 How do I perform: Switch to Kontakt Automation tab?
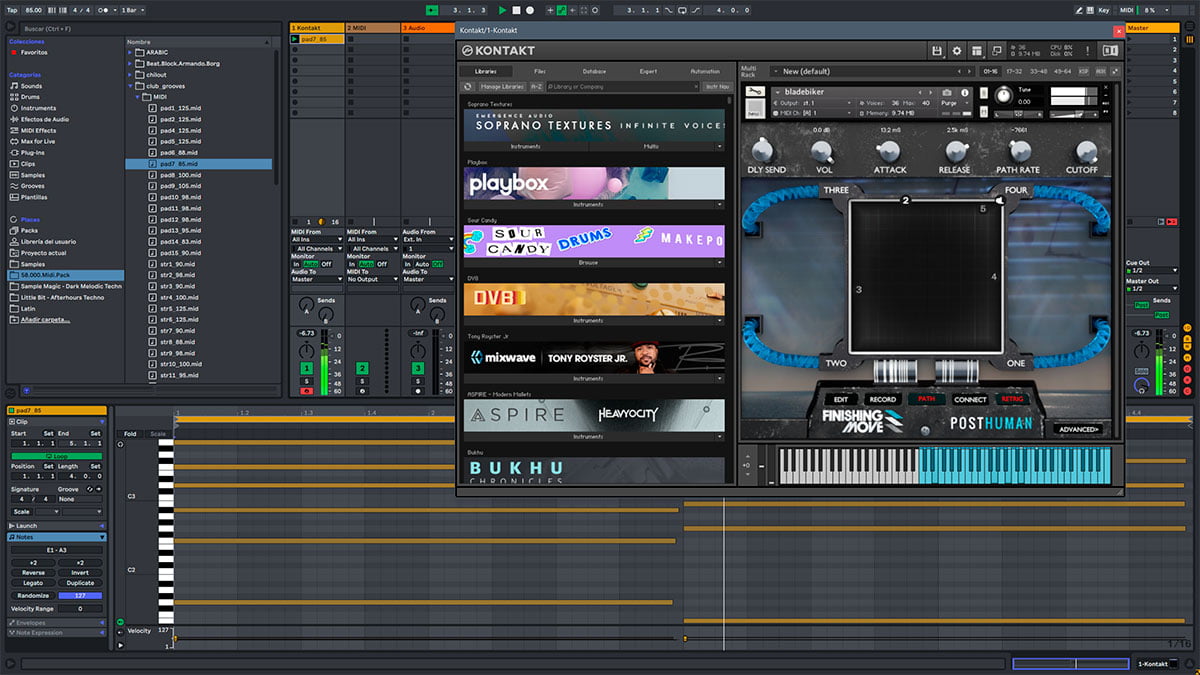click(x=704, y=72)
